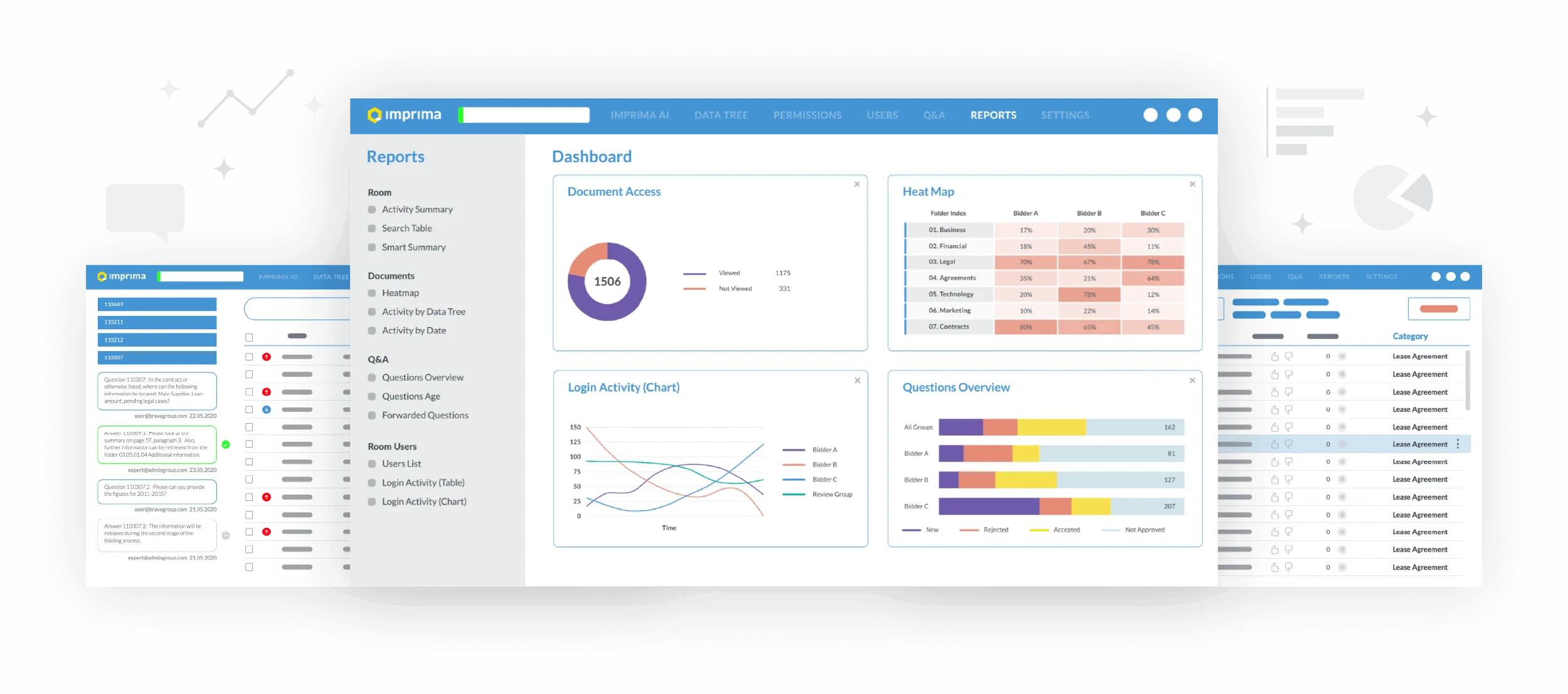Tick the header select-all checkbox in left table
The height and width of the screenshot is (694, 1568).
[249, 337]
